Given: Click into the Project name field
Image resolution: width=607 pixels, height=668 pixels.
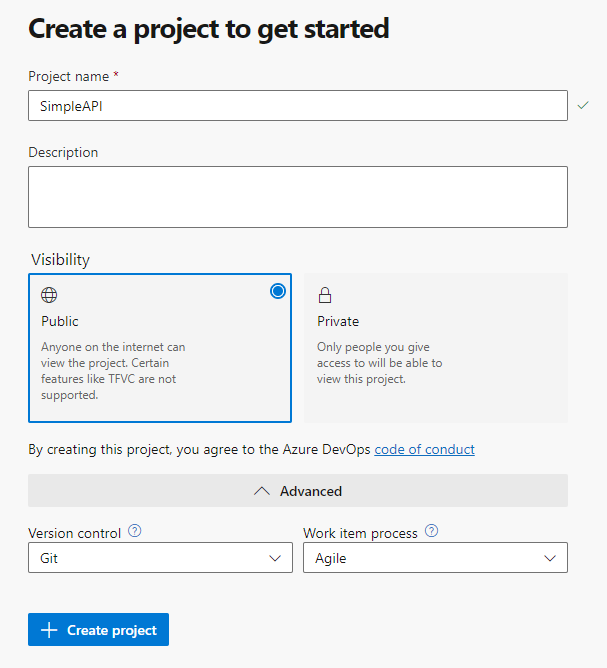Looking at the screenshot, I should coord(298,105).
